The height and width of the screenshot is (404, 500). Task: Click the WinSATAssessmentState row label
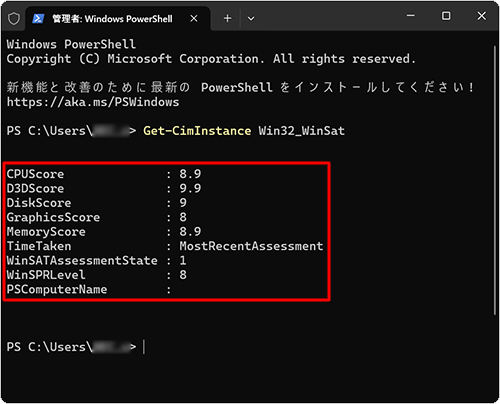[x=82, y=260]
